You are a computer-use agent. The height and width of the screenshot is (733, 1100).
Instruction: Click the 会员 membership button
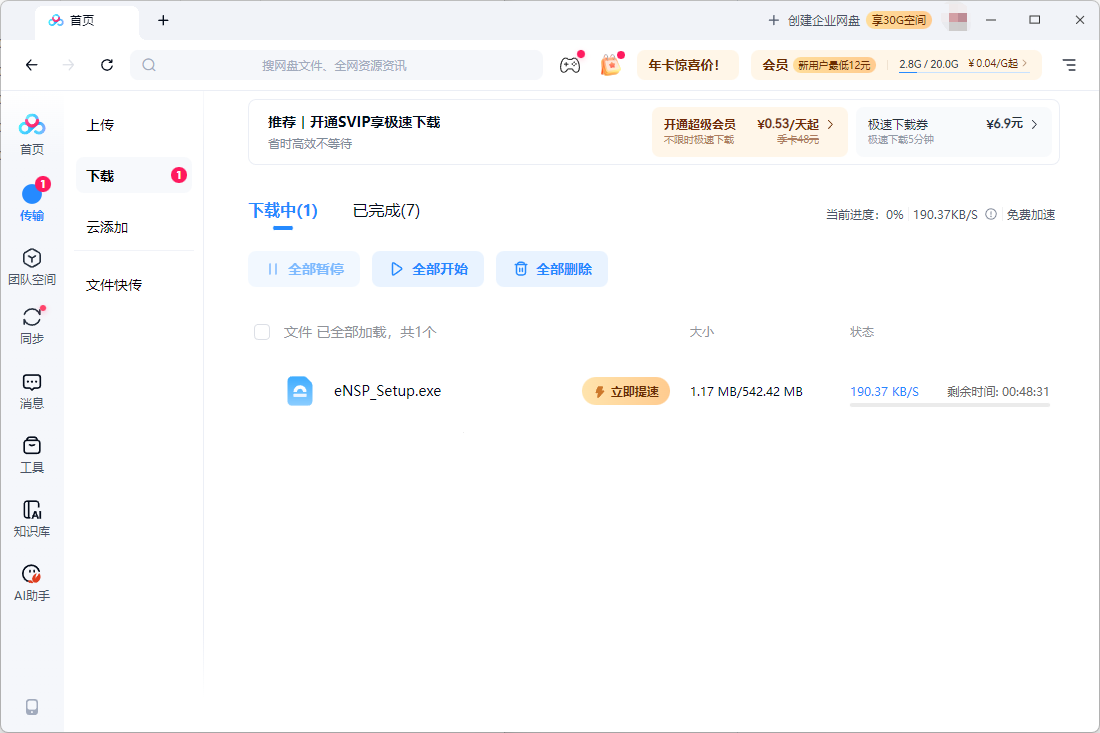pos(775,65)
